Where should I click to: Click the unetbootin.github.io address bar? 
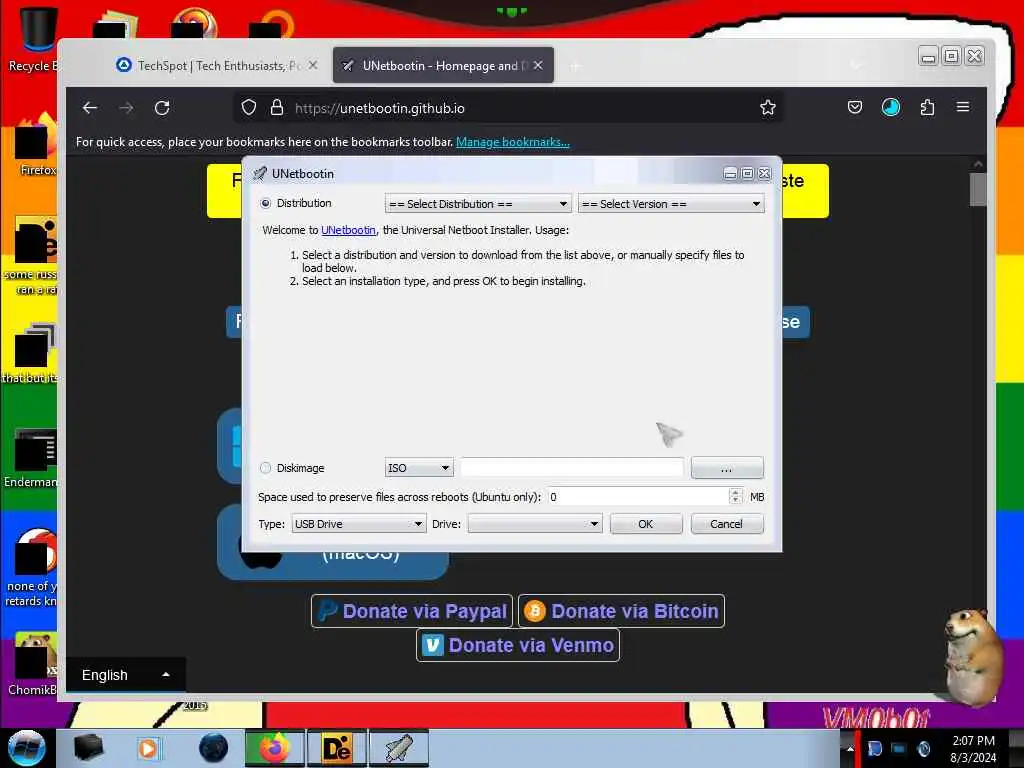[509, 108]
